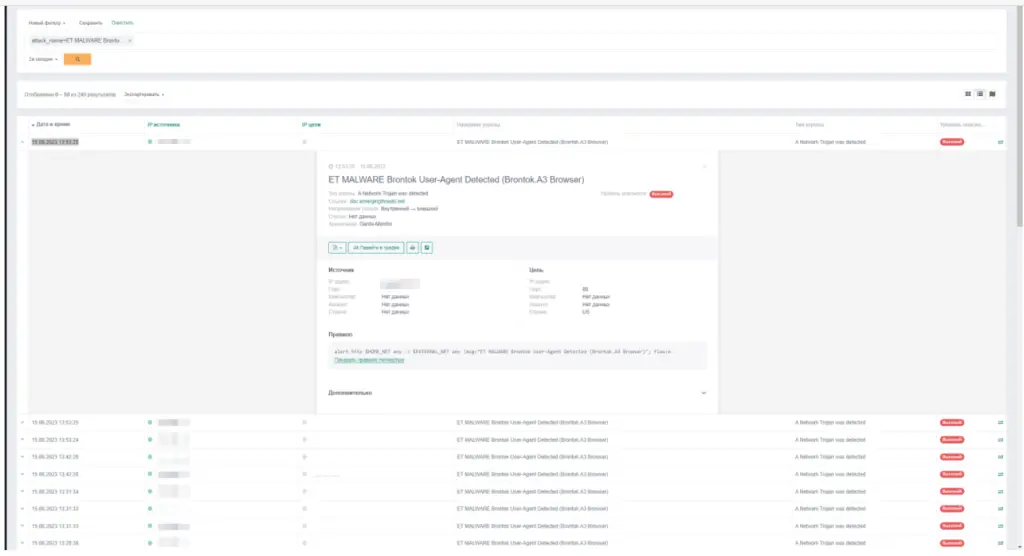Expand the 13:42:29 event row
The height and width of the screenshot is (556, 1024).
[x=22, y=457]
